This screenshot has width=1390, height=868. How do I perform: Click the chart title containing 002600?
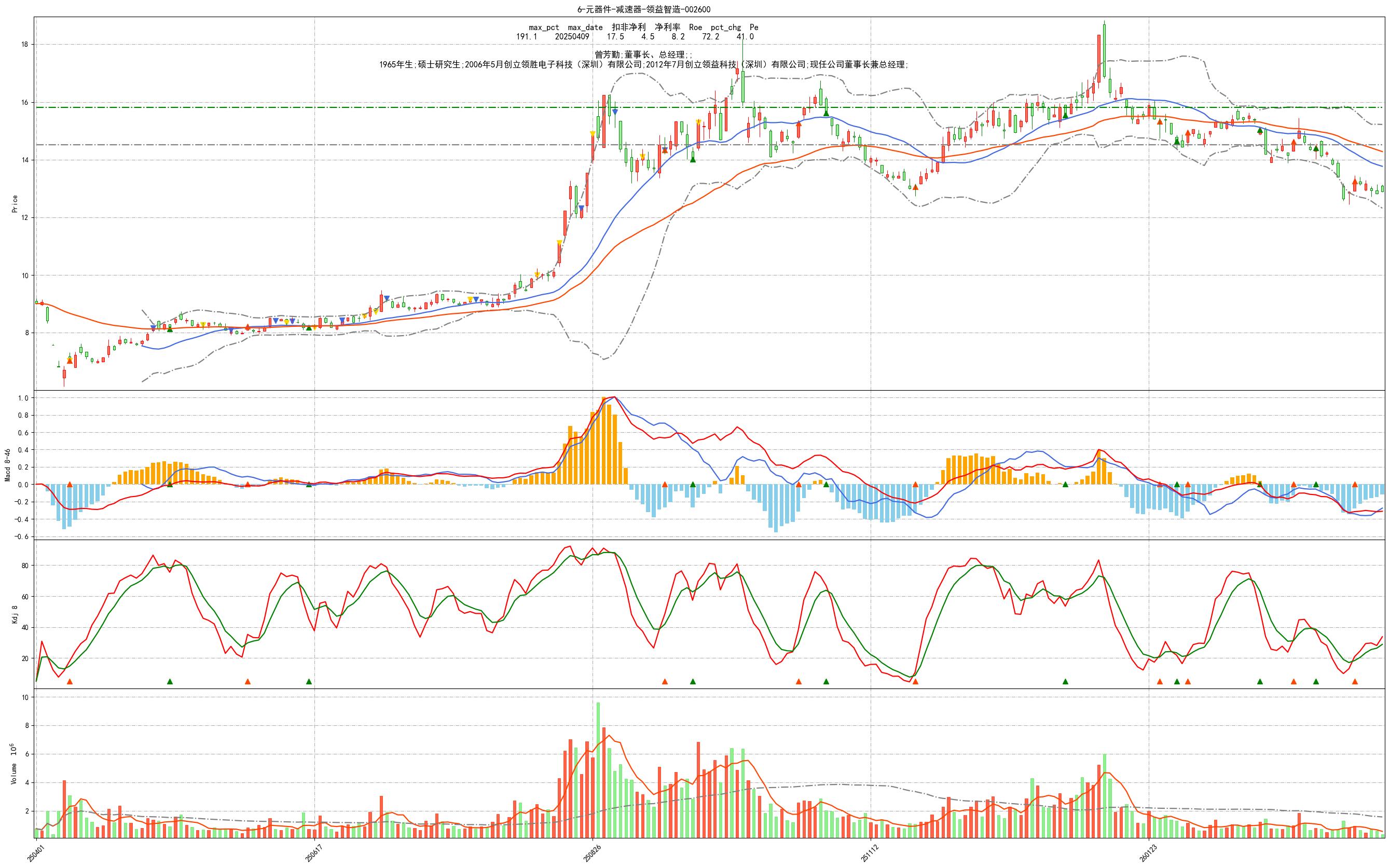coord(643,9)
